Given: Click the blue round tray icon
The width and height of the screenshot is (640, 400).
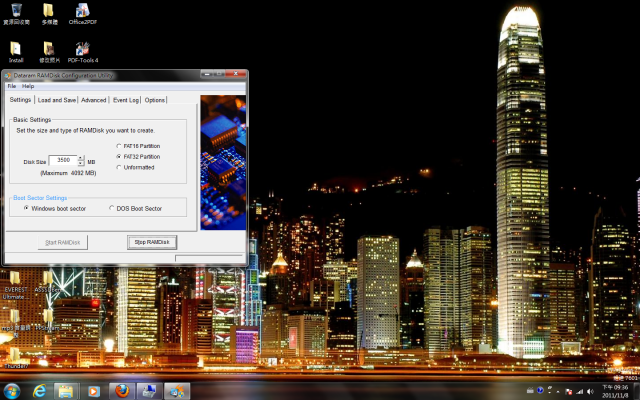Looking at the screenshot, I should pos(540,390).
